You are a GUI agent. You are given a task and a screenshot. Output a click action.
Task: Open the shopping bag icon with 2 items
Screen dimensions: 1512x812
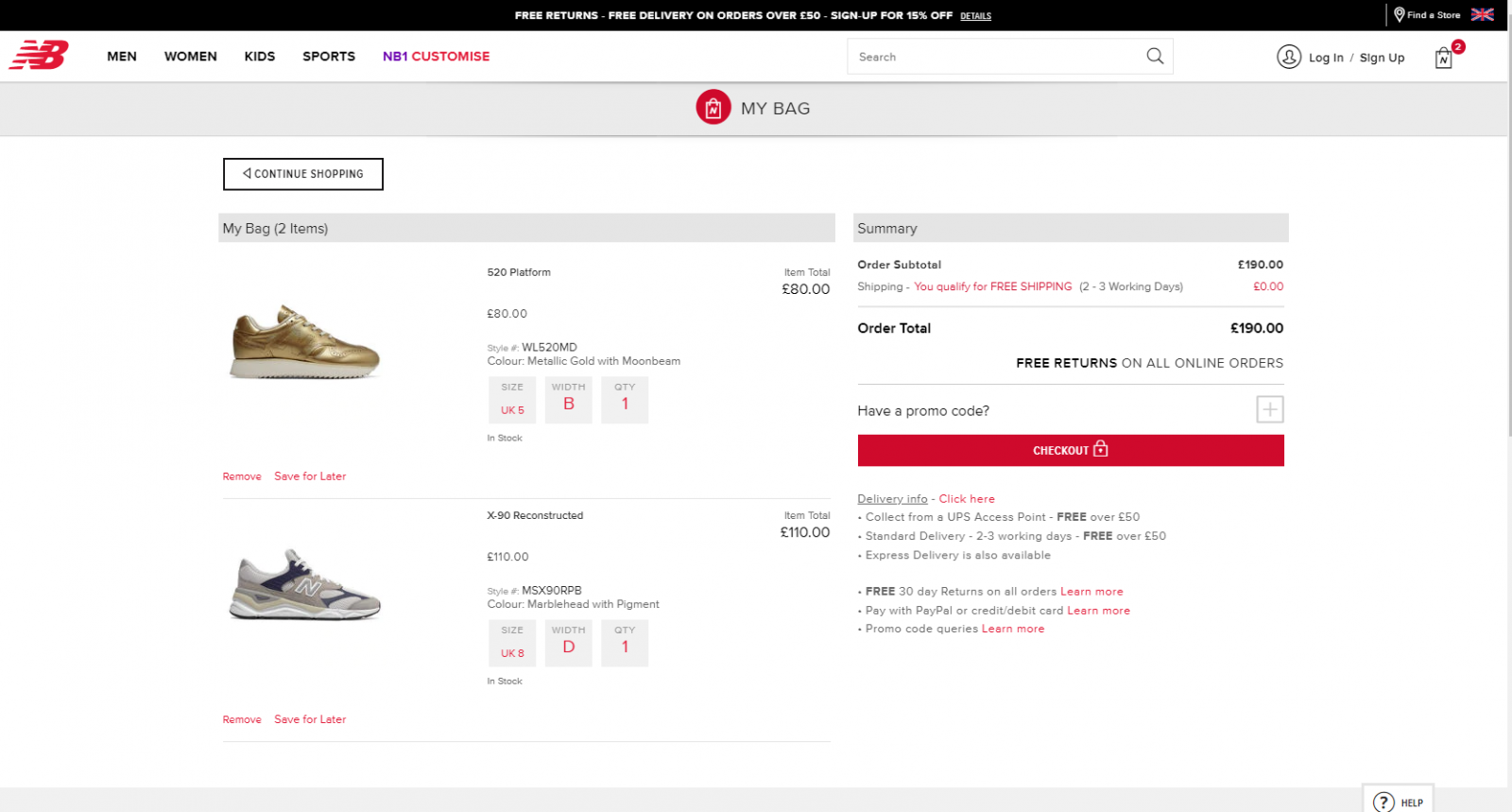pyautogui.click(x=1444, y=58)
